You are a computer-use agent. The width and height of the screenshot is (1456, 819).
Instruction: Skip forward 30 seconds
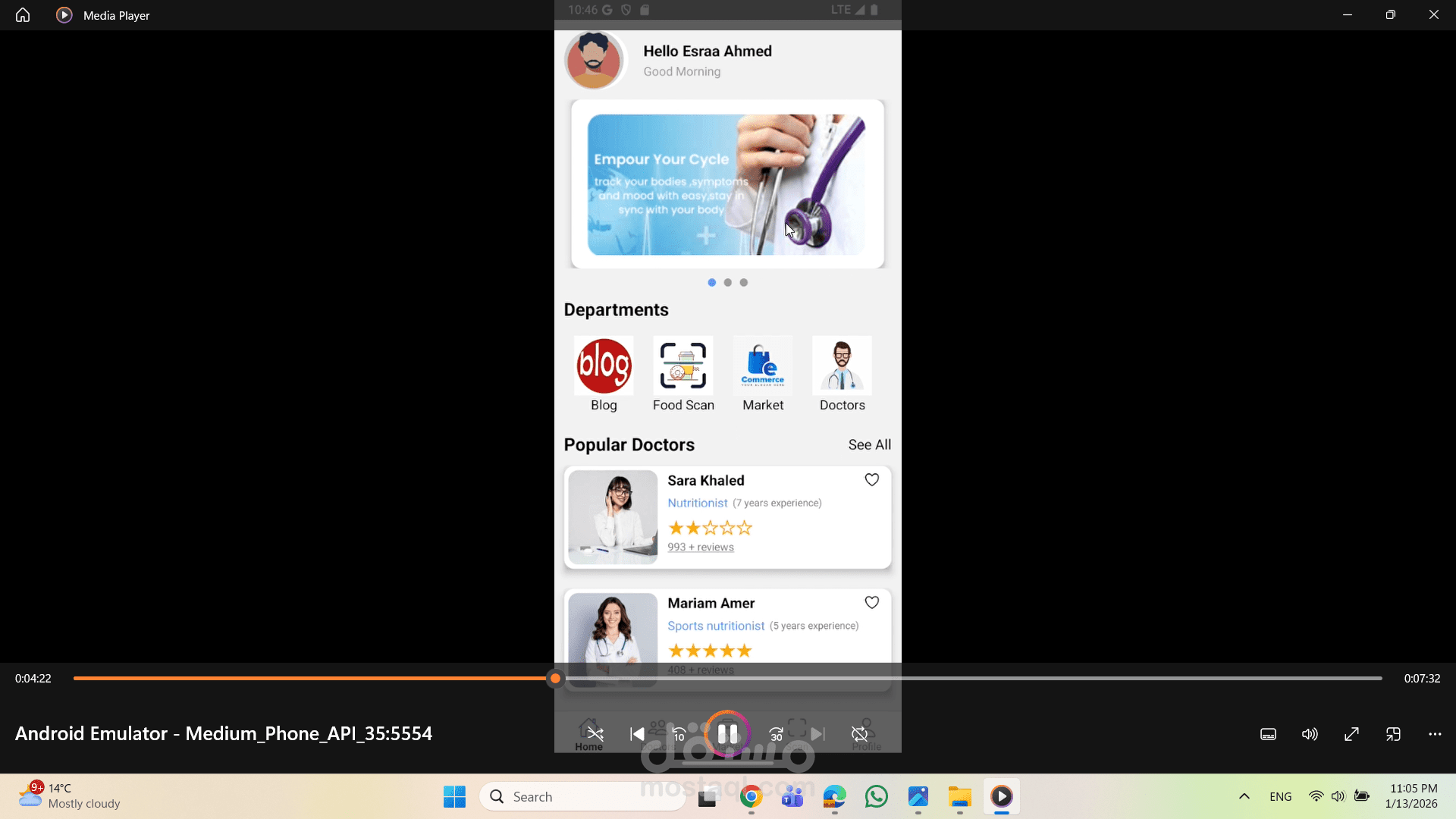(x=776, y=734)
